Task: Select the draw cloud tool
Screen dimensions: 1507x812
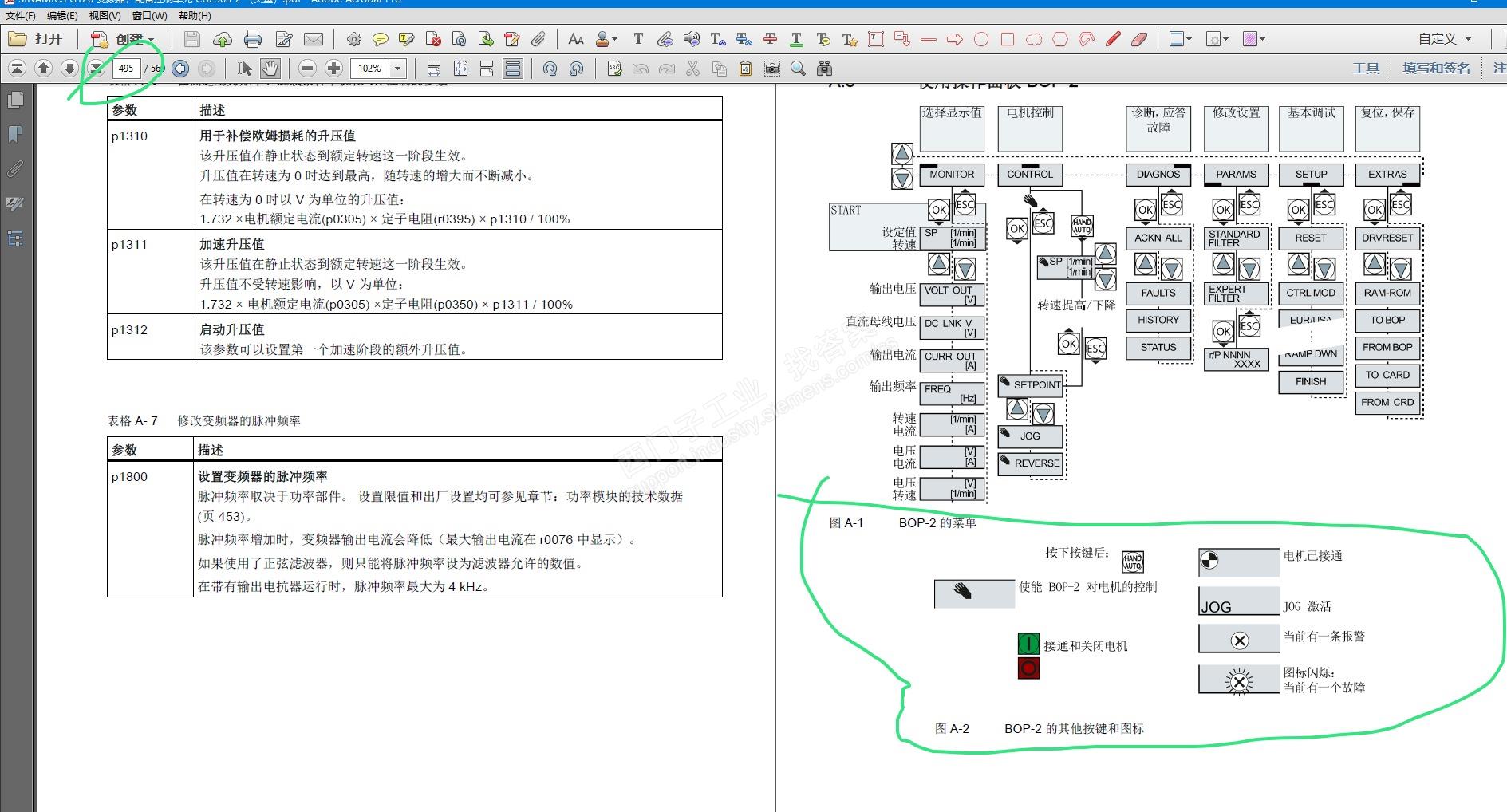Action: pyautogui.click(x=1034, y=39)
